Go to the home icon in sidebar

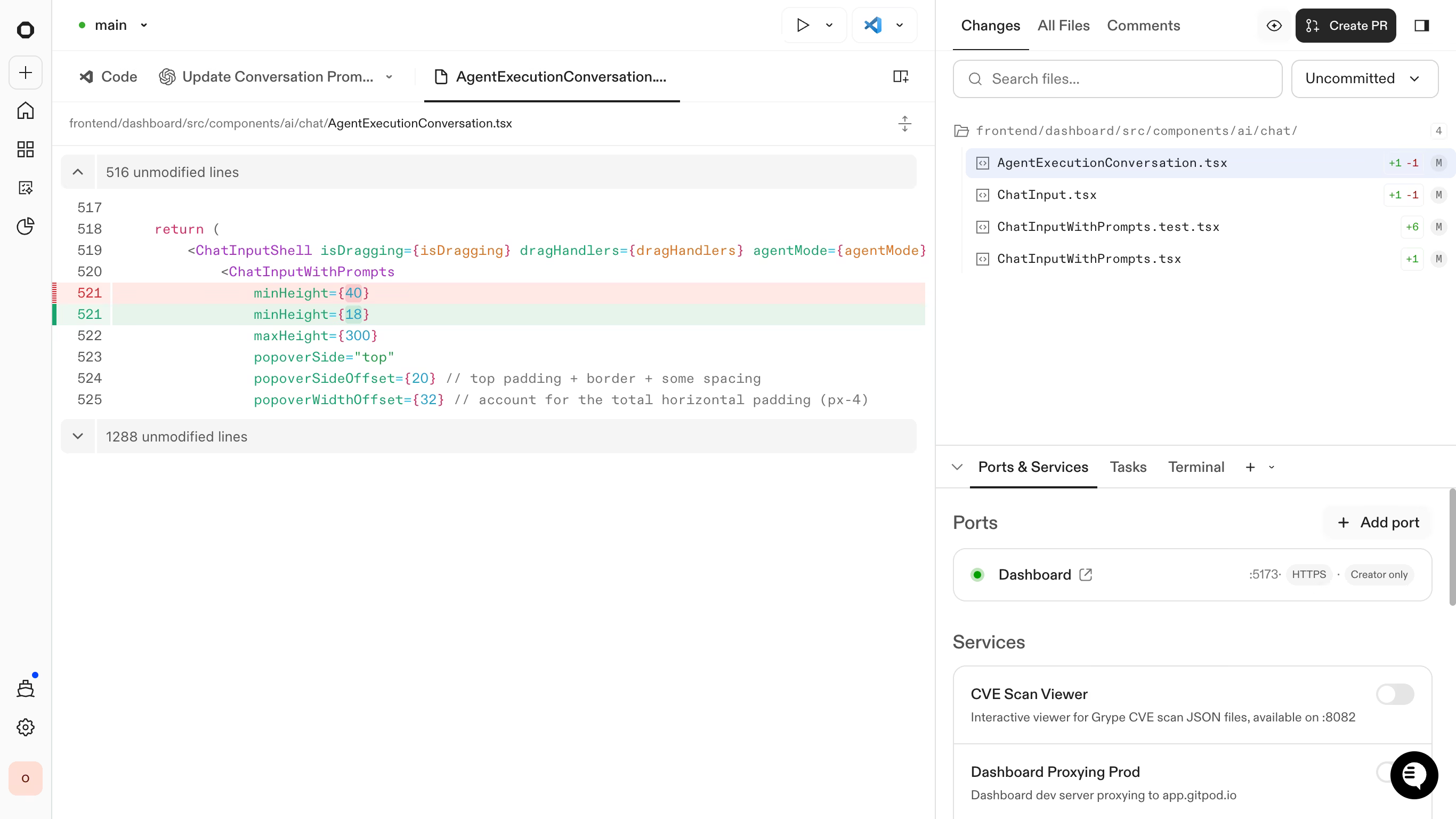[26, 110]
